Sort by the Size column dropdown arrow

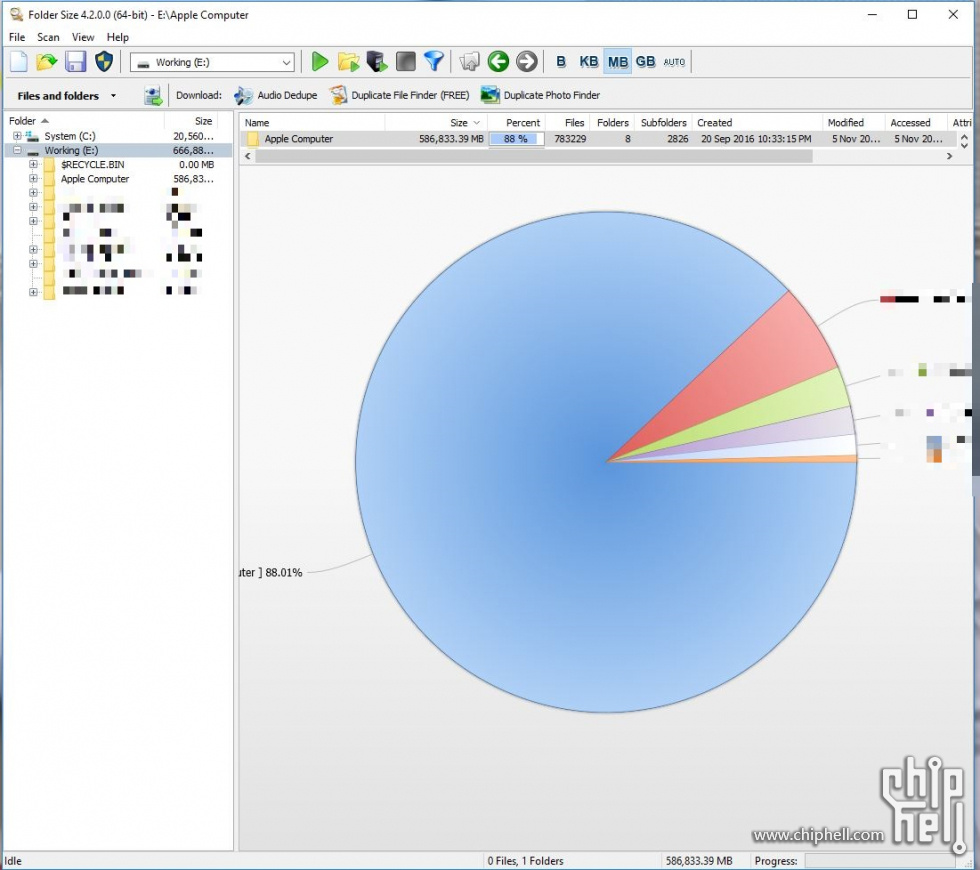coord(476,122)
